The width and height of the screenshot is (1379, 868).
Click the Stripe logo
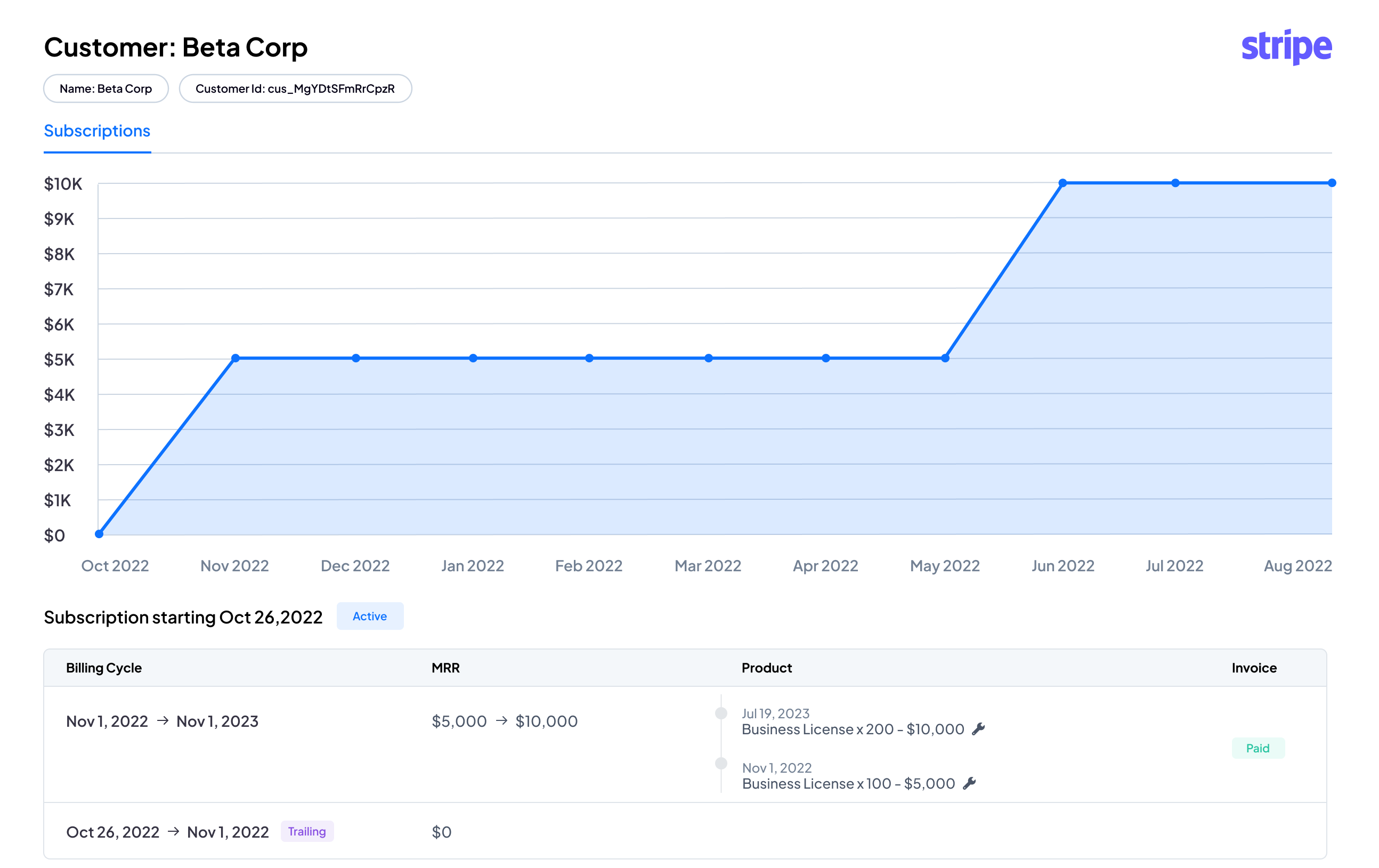tap(1286, 47)
